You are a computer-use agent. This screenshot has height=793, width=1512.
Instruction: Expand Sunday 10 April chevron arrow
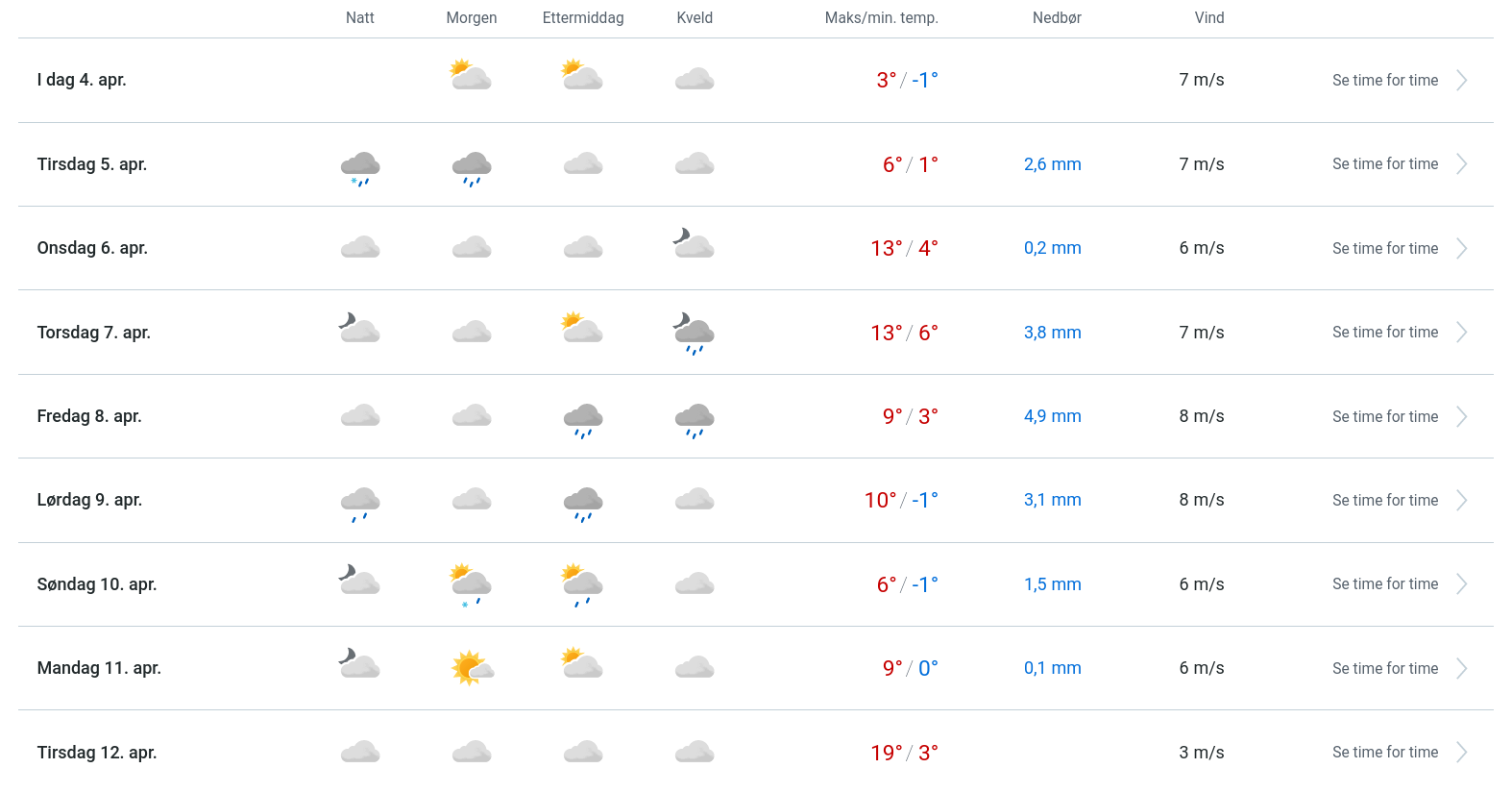click(1461, 584)
